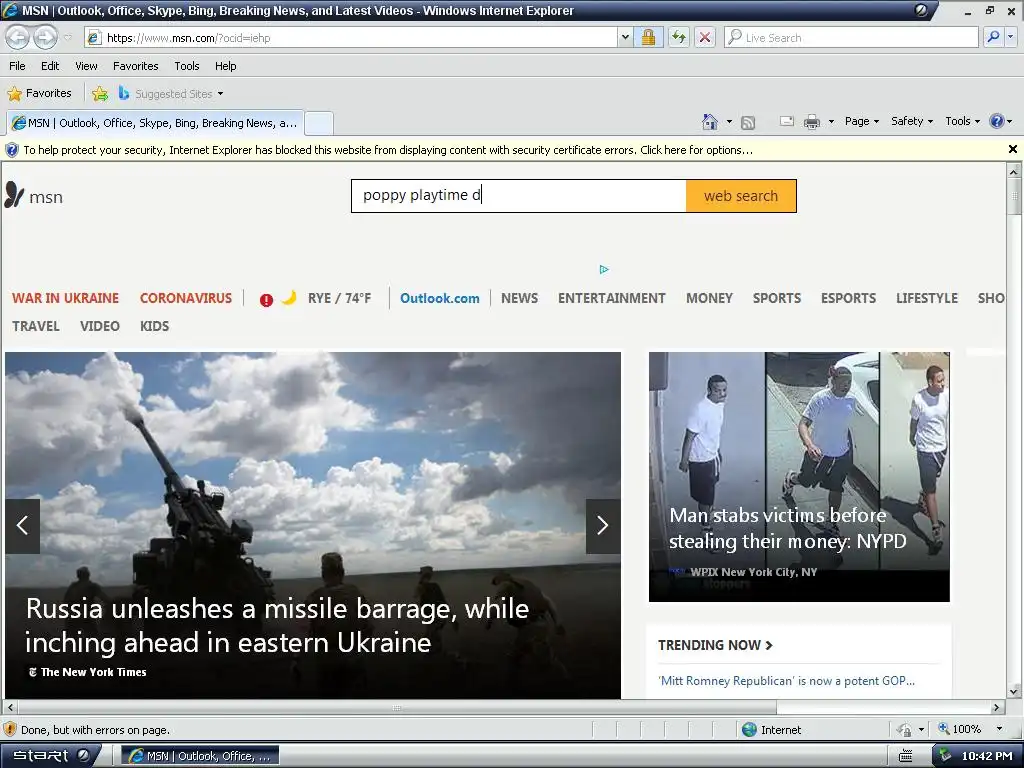The image size is (1024, 768).
Task: Open the Russia missile barrage headline
Action: (x=278, y=626)
